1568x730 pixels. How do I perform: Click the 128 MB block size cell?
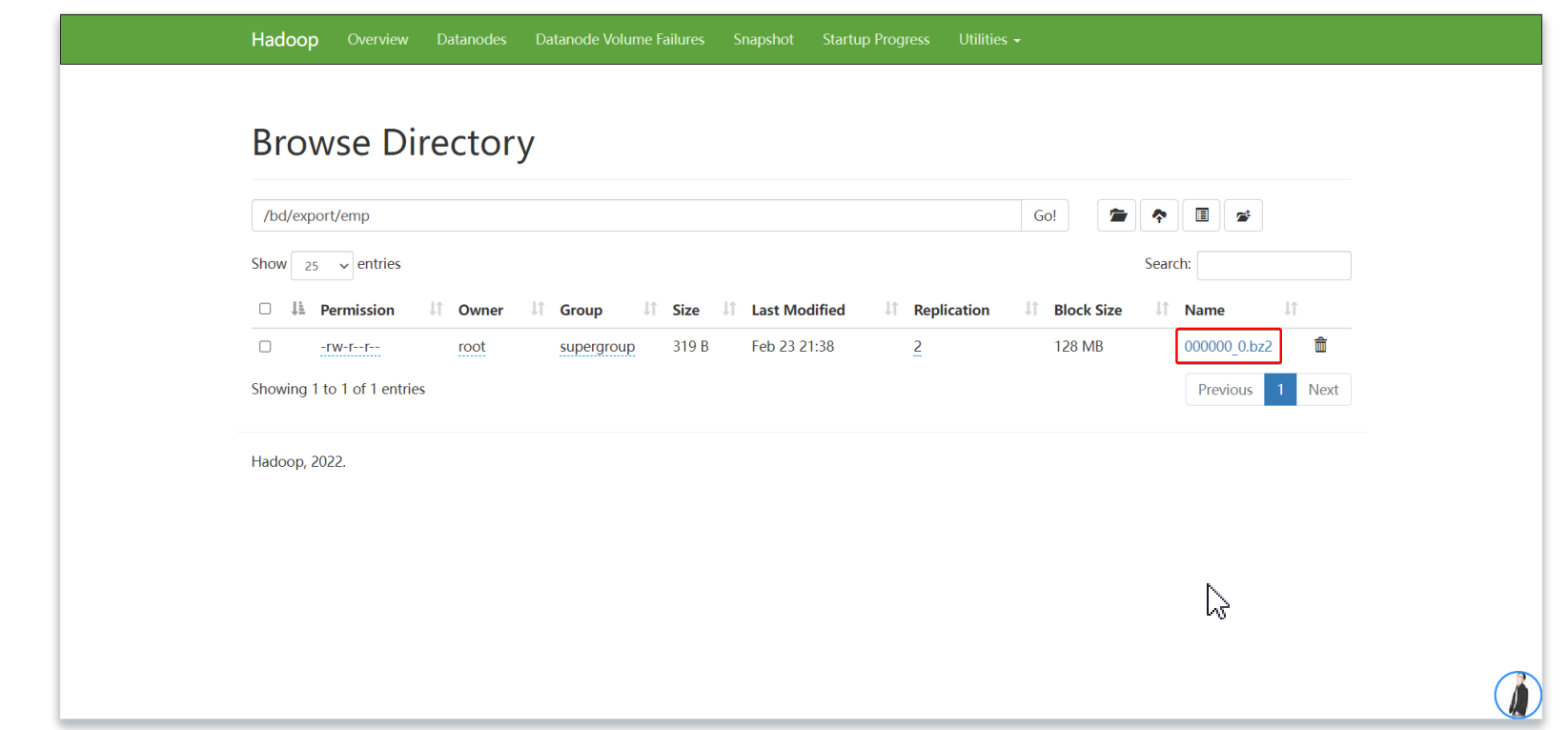1078,346
